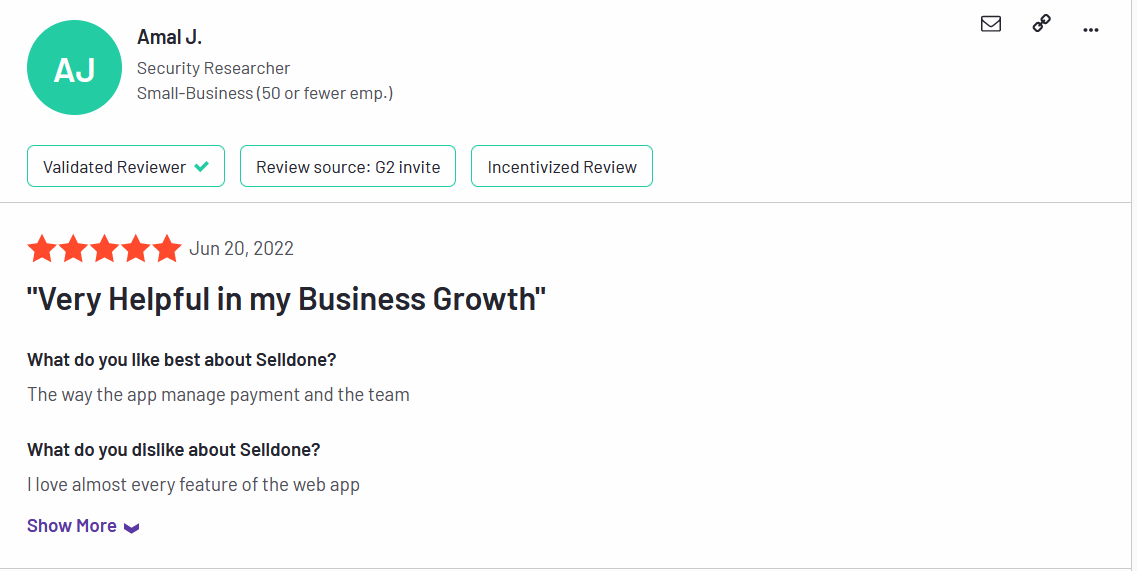Open the "Very Helpful in my Business Growth" title

coord(286,299)
